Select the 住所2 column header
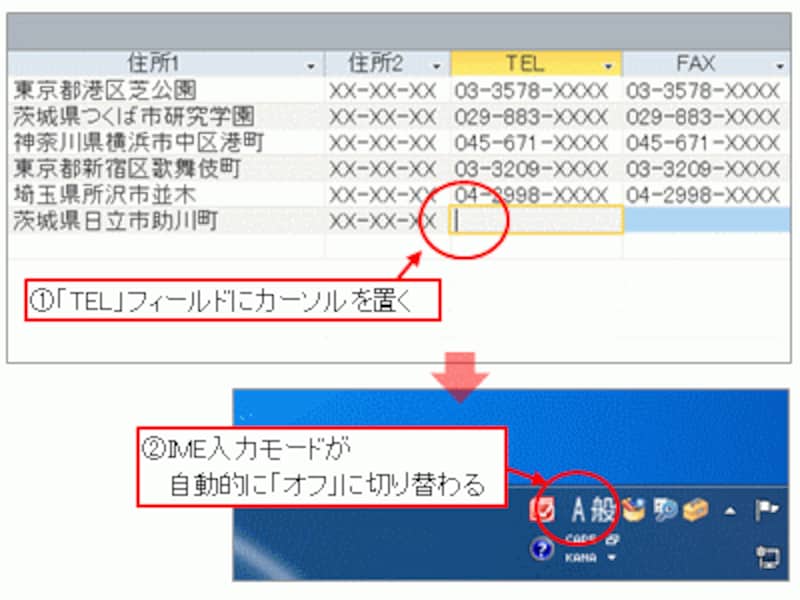 (388, 64)
